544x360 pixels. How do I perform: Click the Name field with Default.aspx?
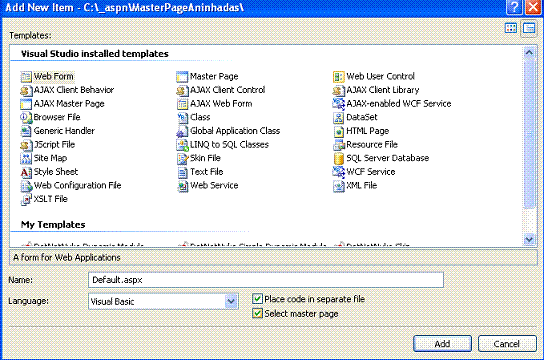266,280
